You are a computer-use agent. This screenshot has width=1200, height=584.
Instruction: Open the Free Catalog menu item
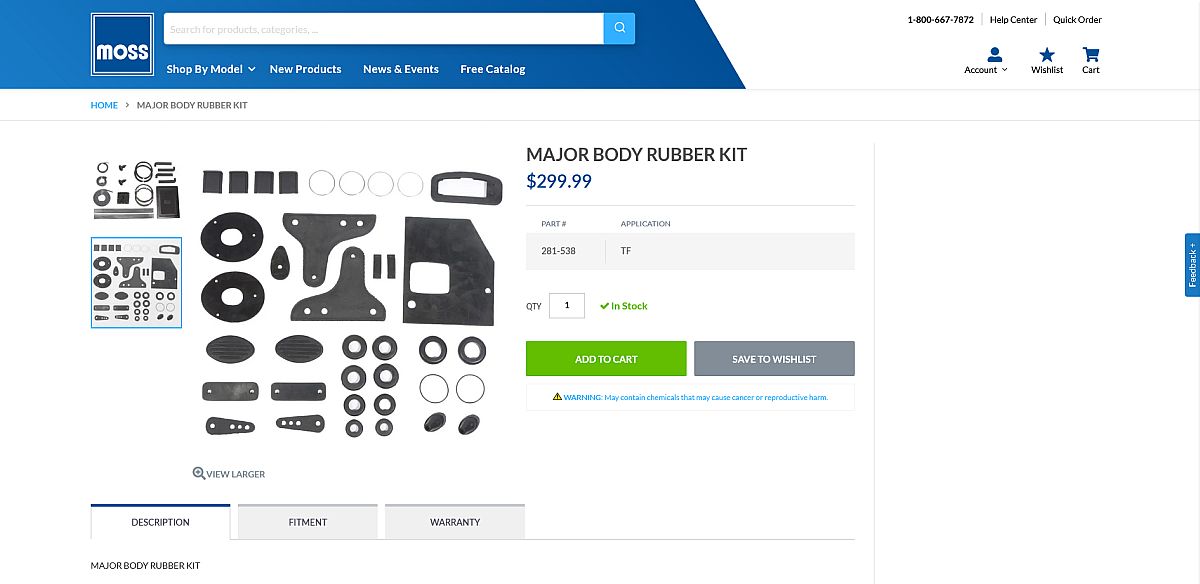coord(493,69)
